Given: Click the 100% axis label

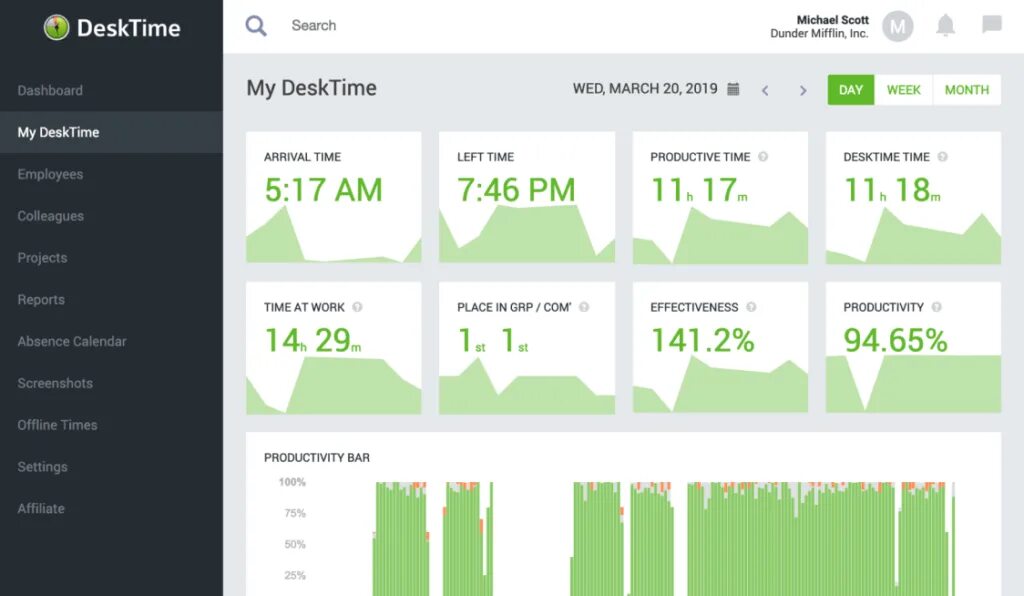Looking at the screenshot, I should pyautogui.click(x=292, y=482).
